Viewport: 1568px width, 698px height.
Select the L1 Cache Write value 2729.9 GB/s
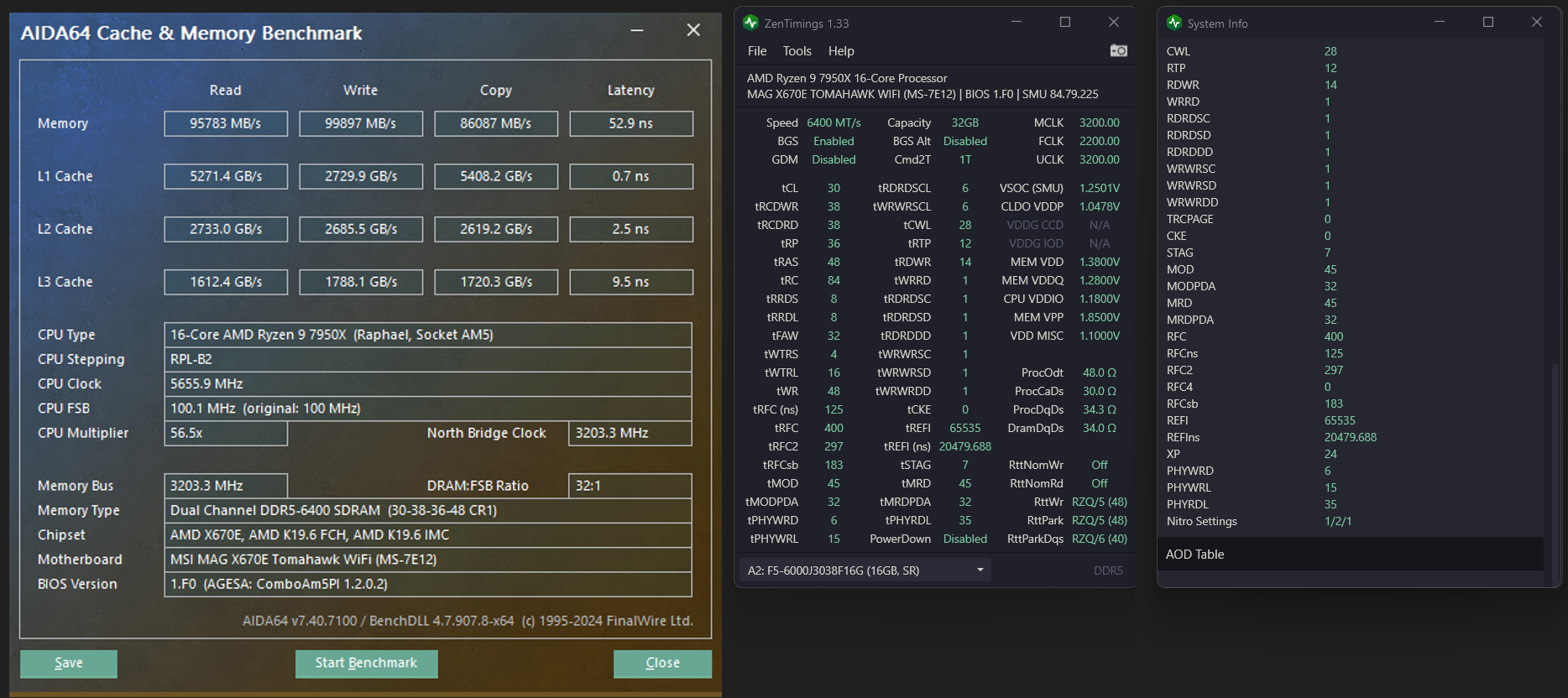pos(361,176)
